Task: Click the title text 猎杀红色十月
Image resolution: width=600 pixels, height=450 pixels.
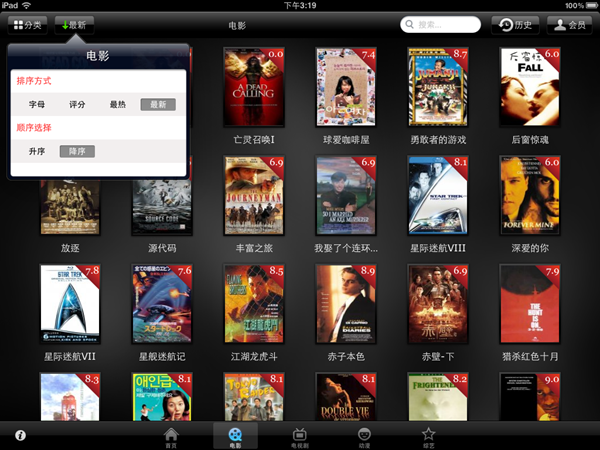Action: (x=530, y=357)
